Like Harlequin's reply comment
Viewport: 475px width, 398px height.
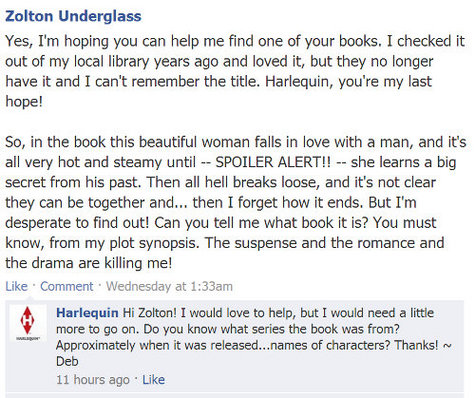[x=153, y=380]
